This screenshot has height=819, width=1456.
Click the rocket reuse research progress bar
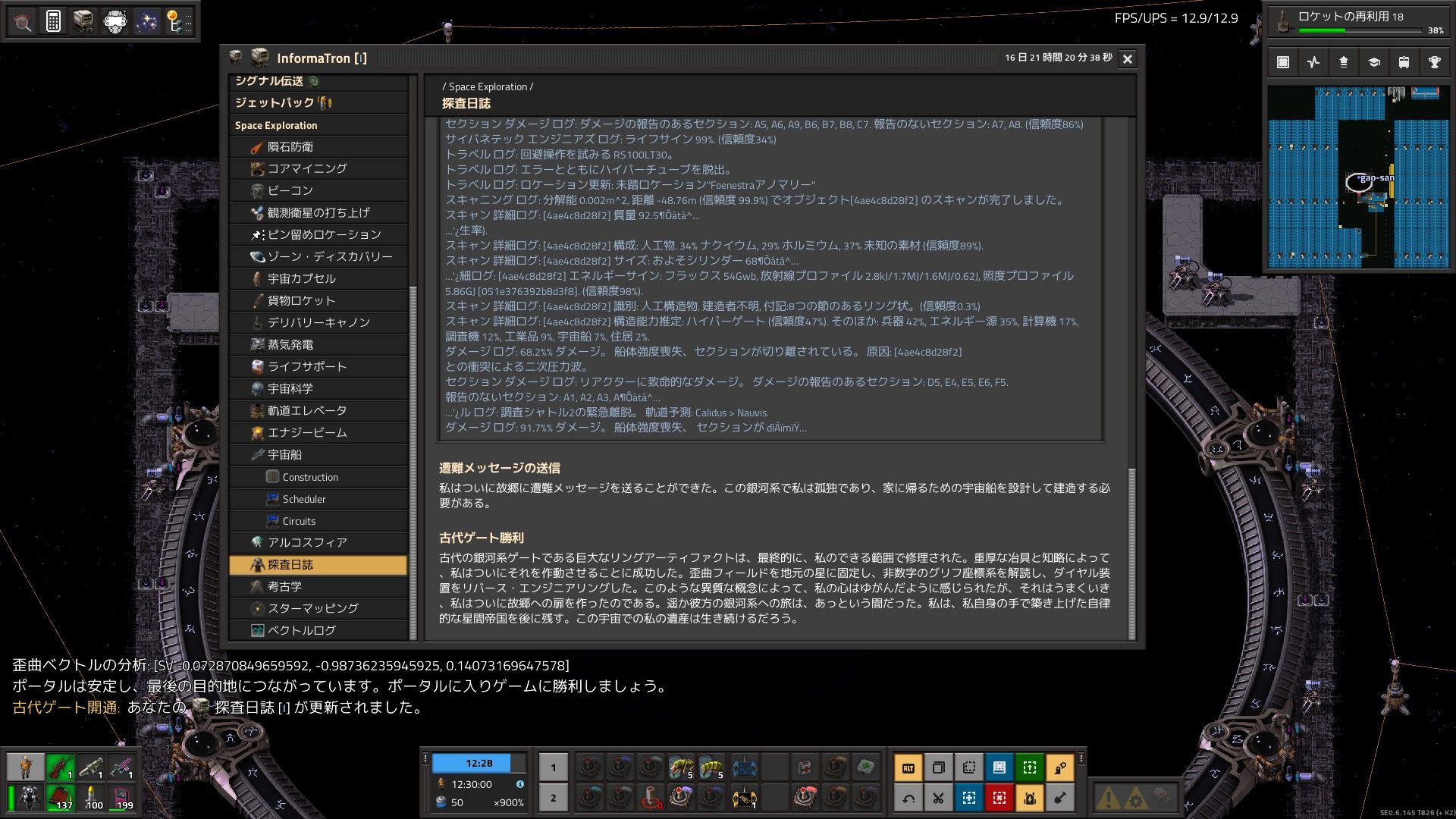pos(1360,30)
